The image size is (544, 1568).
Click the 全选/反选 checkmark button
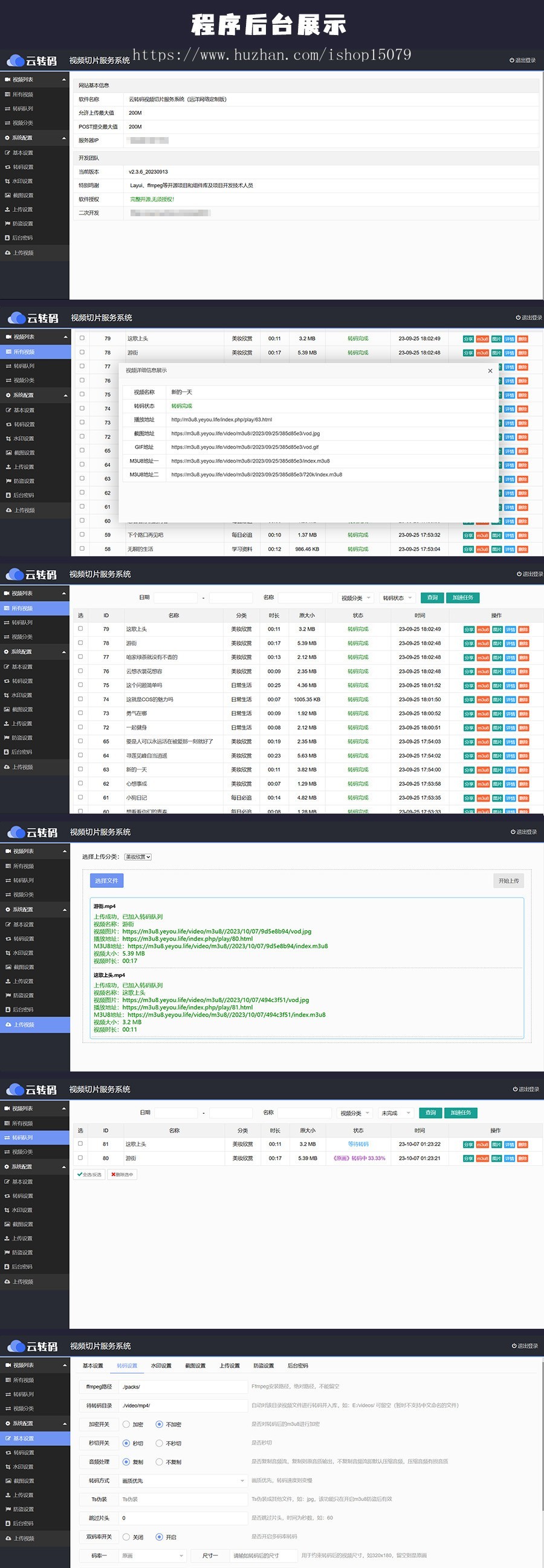(89, 1174)
